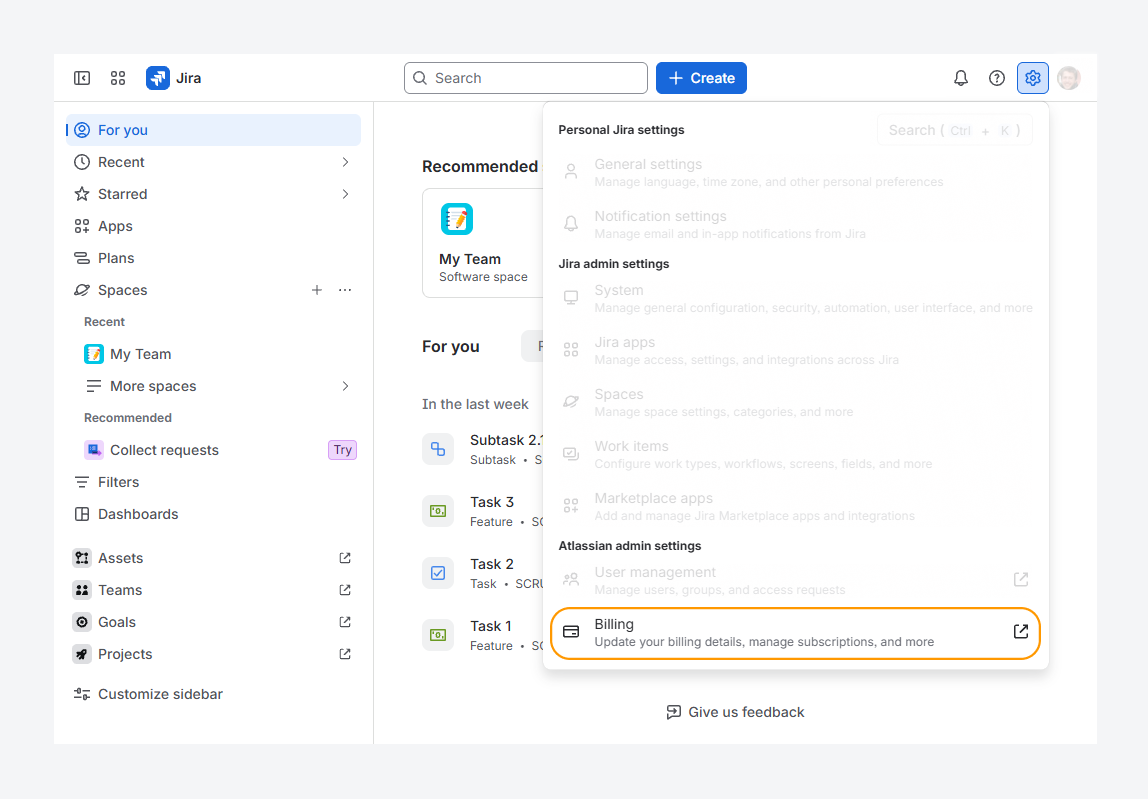Open System admin settings
The height and width of the screenshot is (799, 1148).
pos(795,299)
